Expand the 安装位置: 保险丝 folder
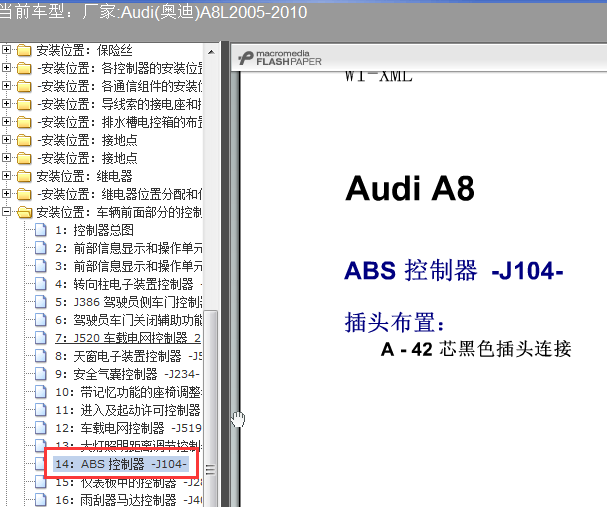Image resolution: width=607 pixels, height=507 pixels. 6,50
